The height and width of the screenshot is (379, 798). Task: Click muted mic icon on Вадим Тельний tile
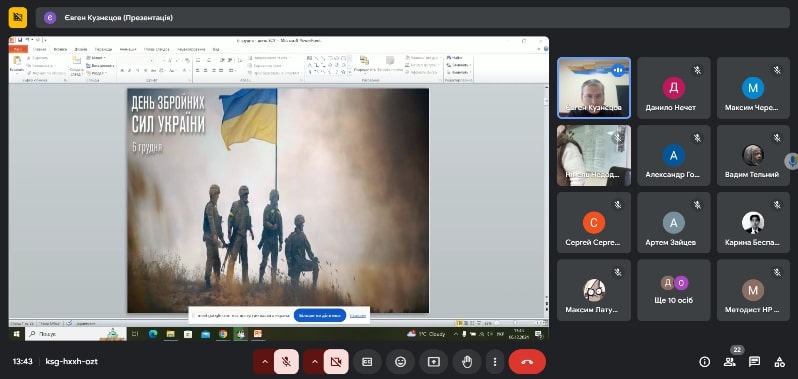tap(777, 138)
